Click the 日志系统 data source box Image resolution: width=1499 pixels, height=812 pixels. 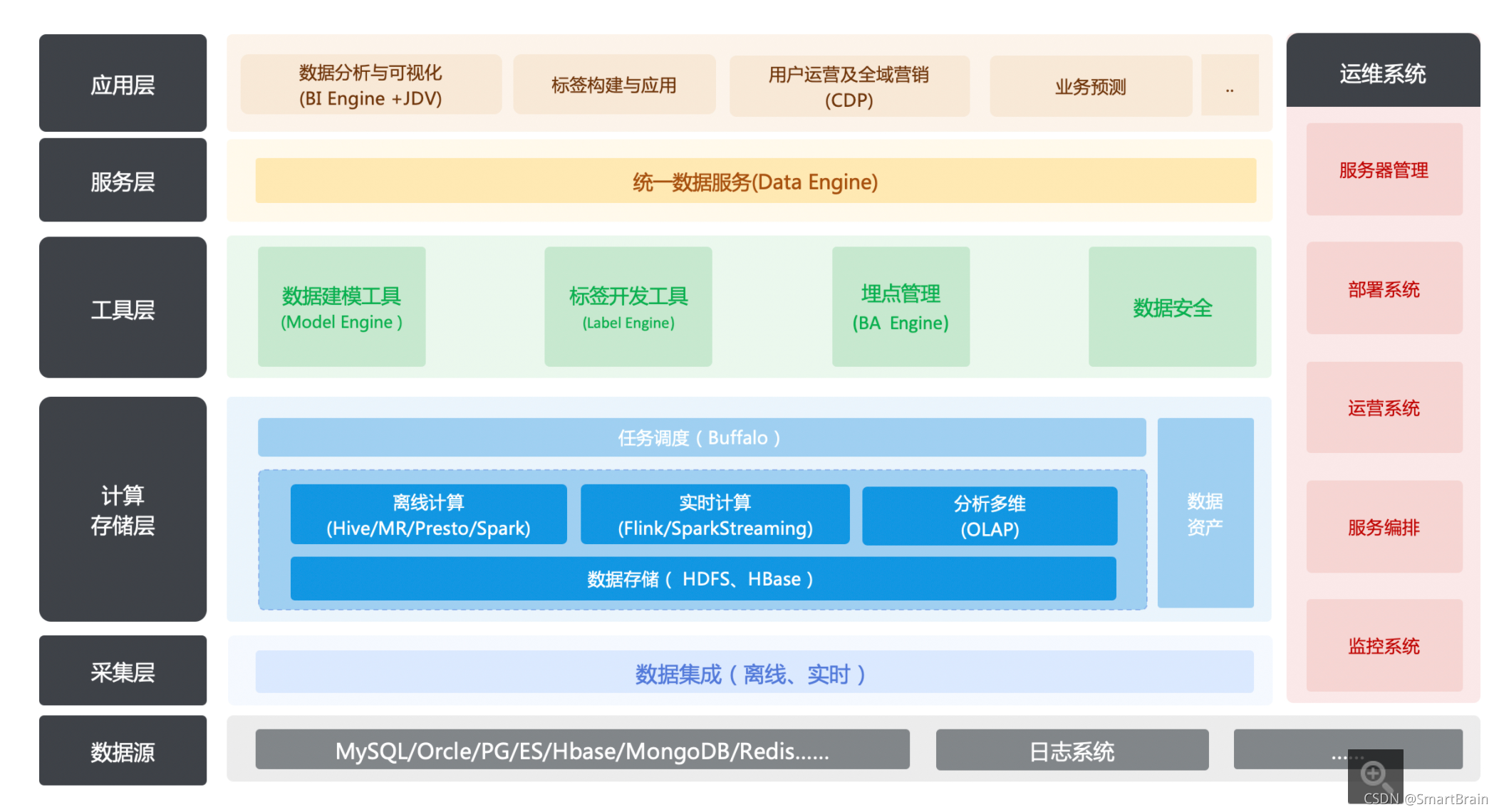[x=1072, y=750]
